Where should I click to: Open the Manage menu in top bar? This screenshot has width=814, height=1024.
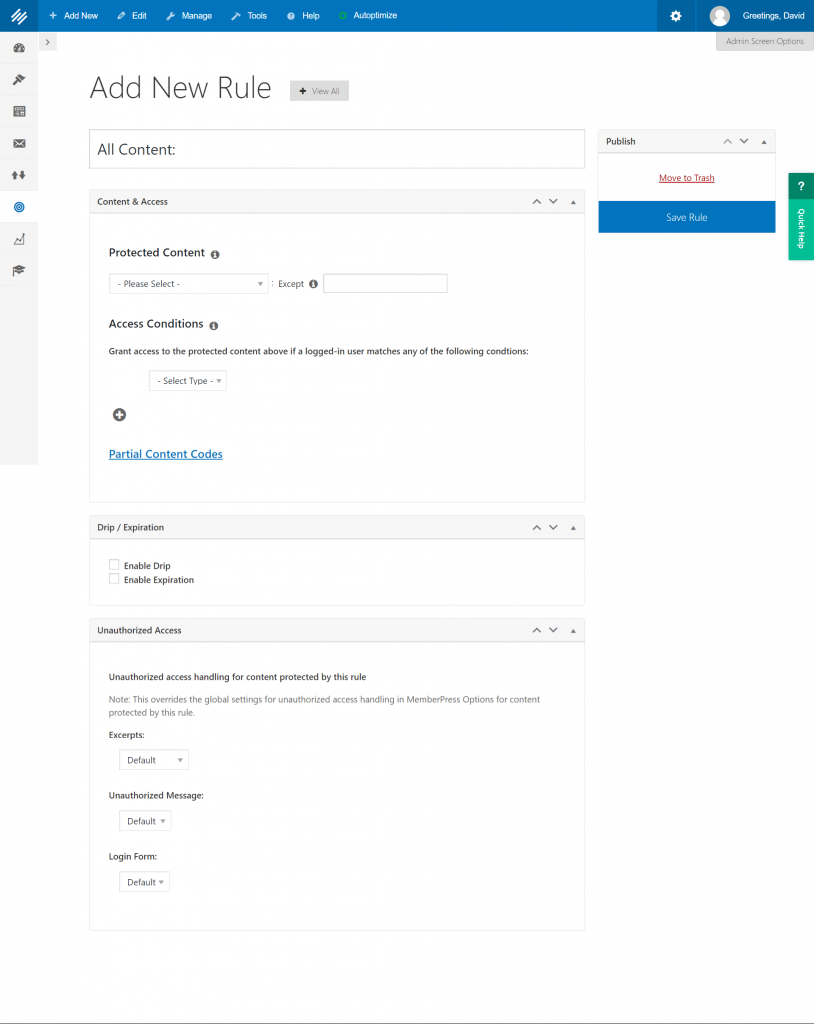pos(189,16)
